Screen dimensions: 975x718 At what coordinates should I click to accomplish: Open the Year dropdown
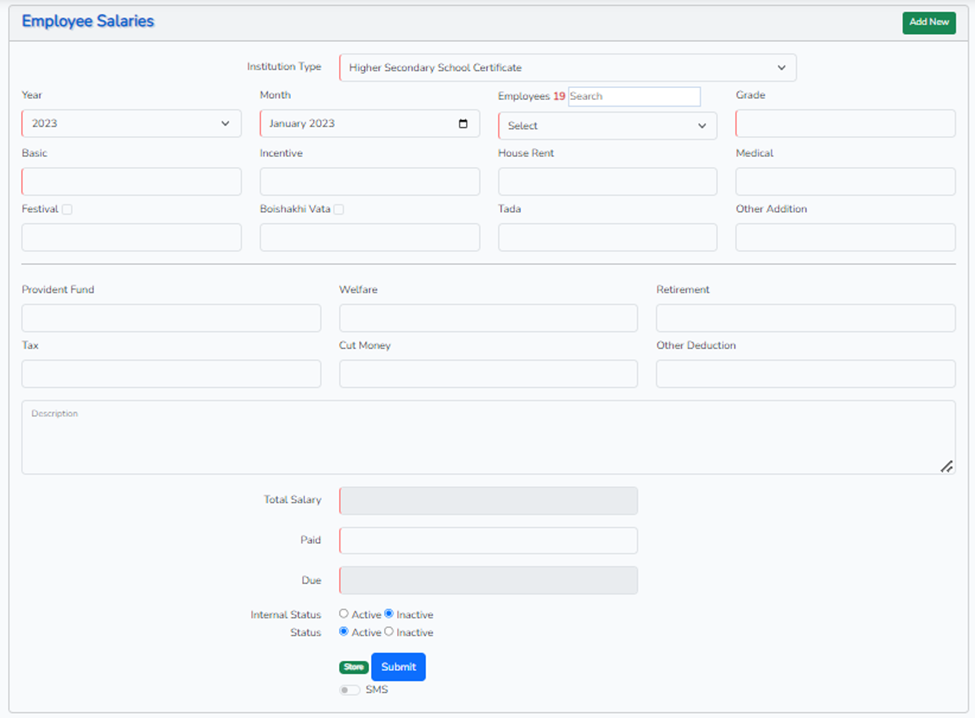click(131, 124)
